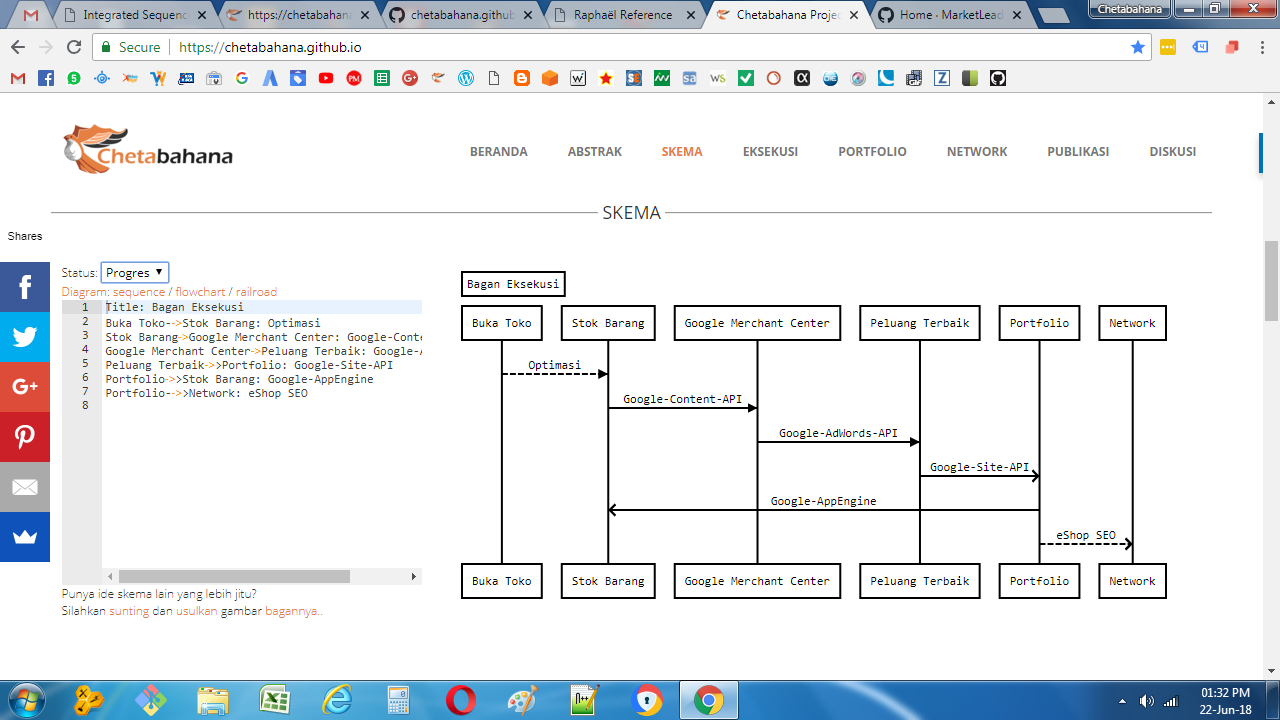1280x720 pixels.
Task: Open the Google Ads bookmark icon
Action: pos(270,78)
